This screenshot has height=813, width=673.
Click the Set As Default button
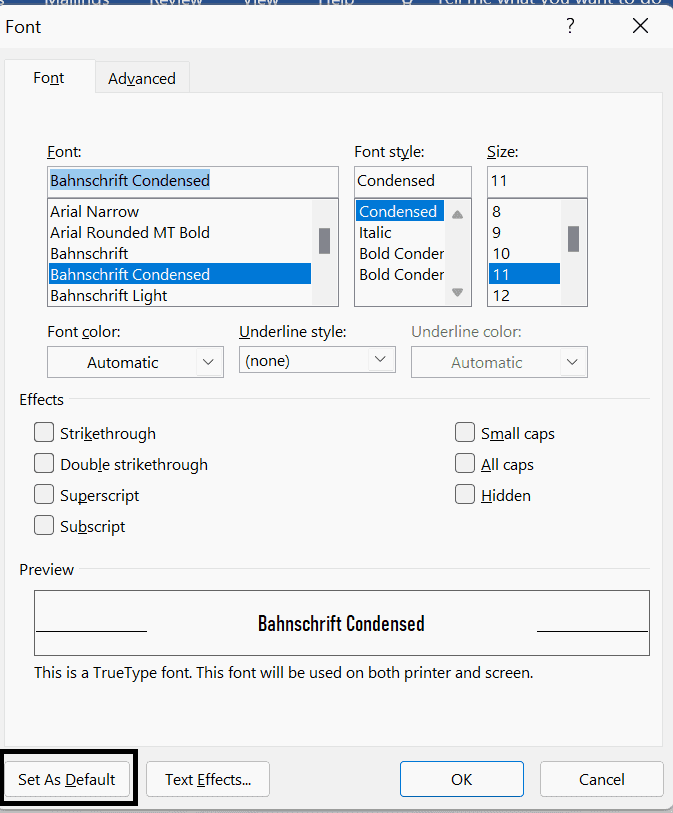point(67,778)
